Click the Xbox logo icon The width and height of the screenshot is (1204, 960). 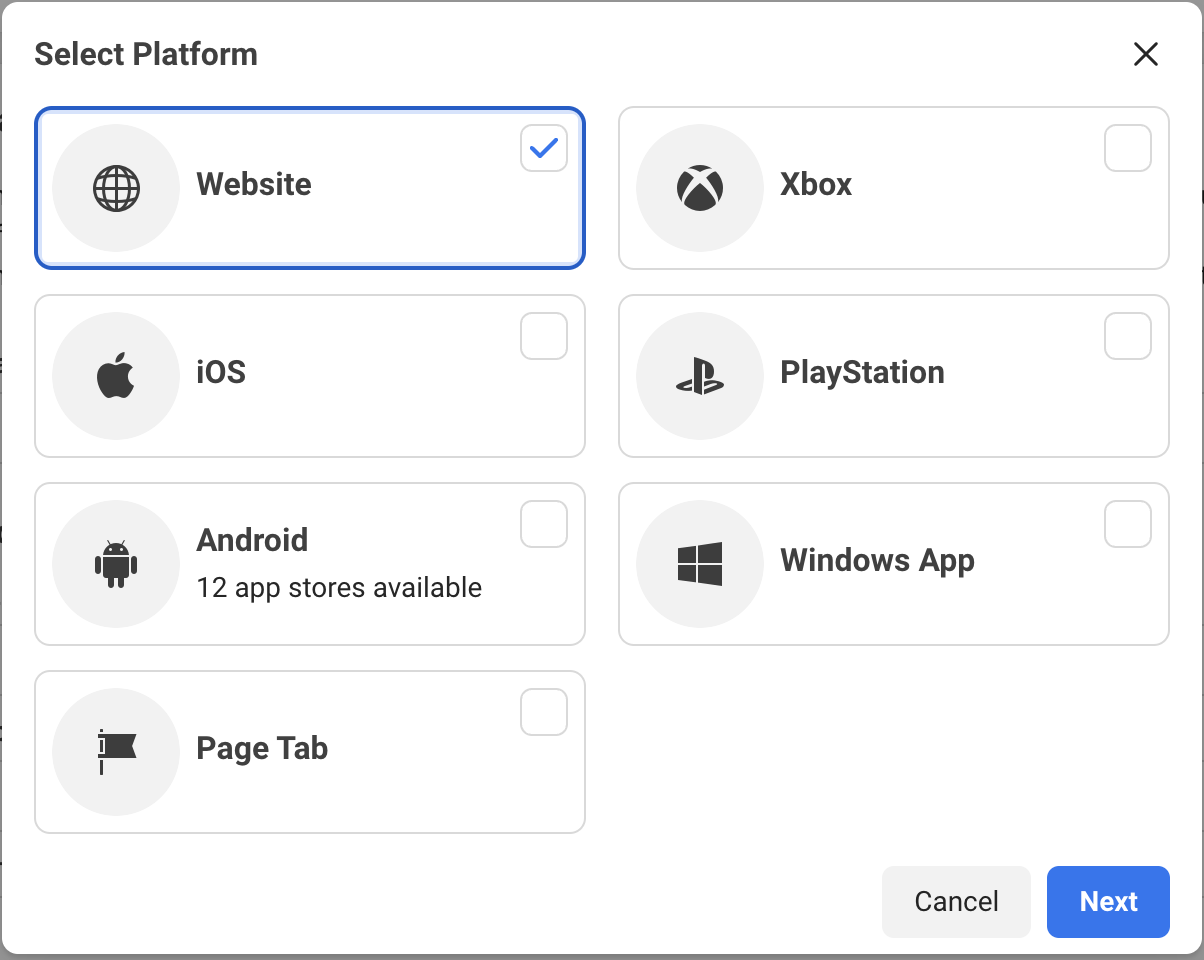point(700,188)
